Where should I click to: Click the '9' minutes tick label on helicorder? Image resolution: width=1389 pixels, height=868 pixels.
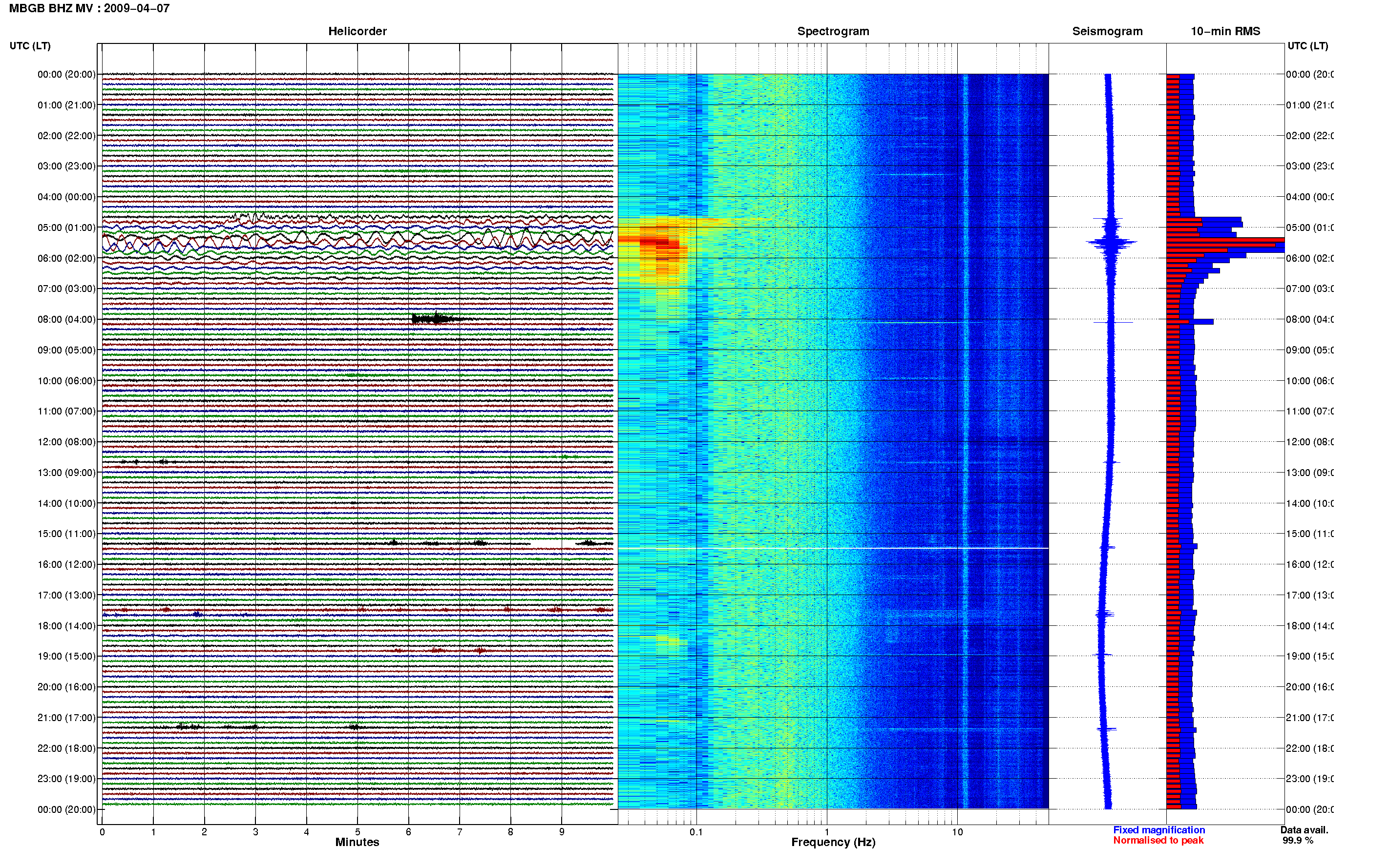click(x=562, y=832)
